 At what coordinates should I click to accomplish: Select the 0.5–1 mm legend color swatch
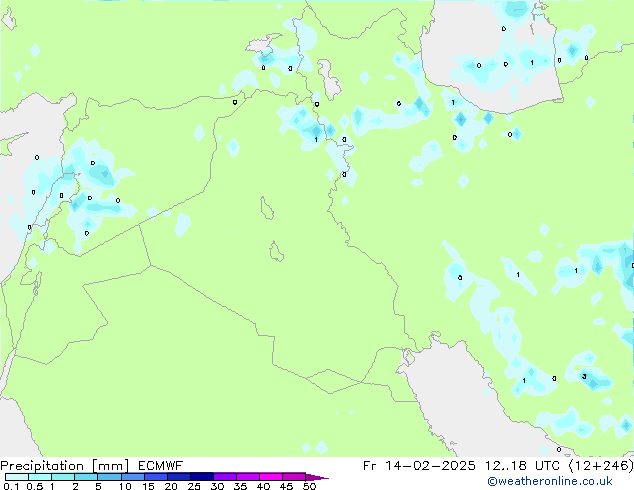tap(40, 477)
